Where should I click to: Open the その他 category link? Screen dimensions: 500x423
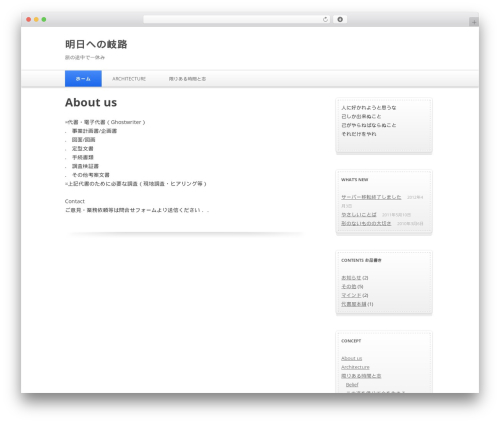point(349,286)
